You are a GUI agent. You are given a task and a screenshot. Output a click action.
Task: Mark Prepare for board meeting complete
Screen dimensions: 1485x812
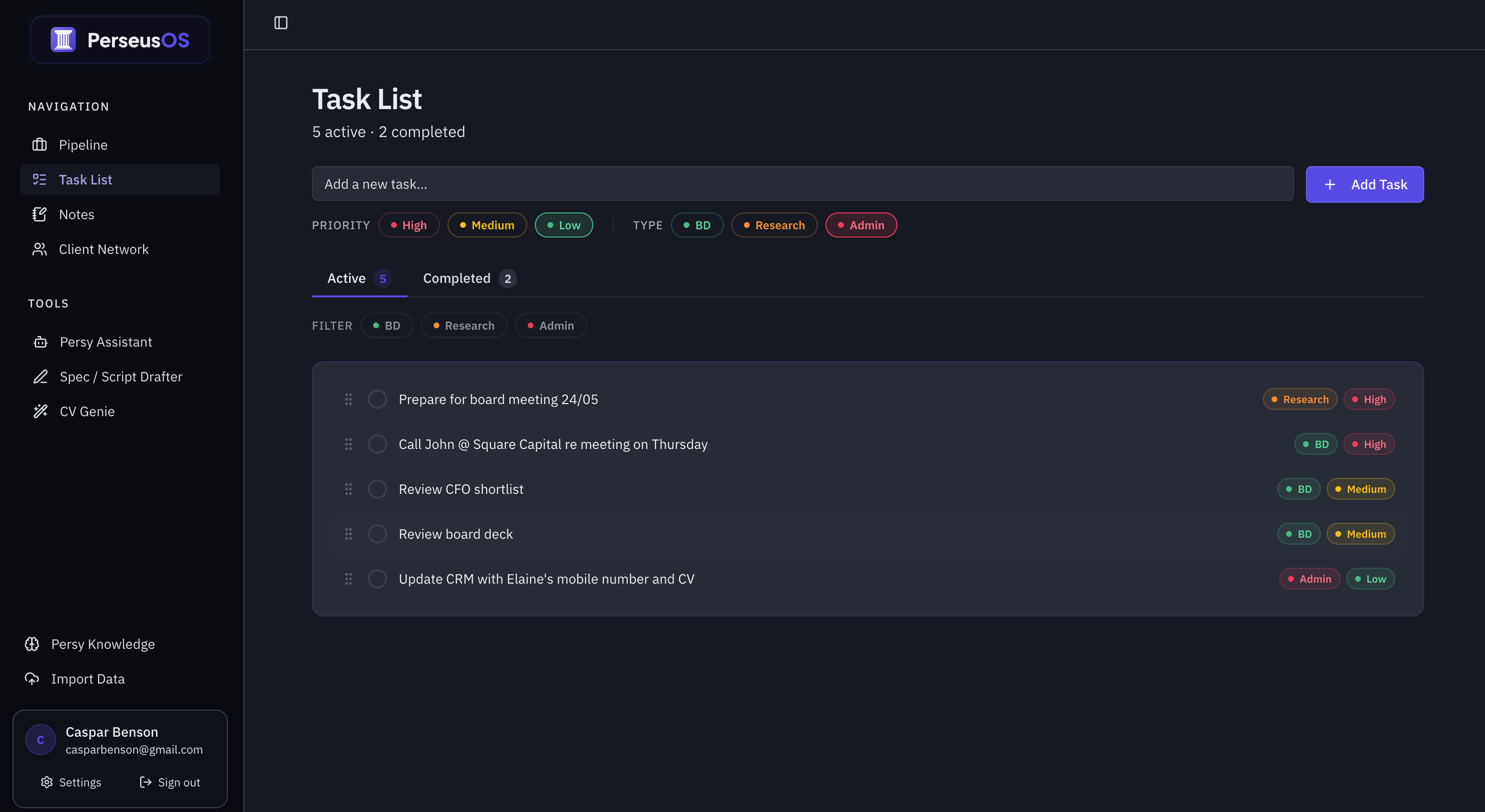378,399
